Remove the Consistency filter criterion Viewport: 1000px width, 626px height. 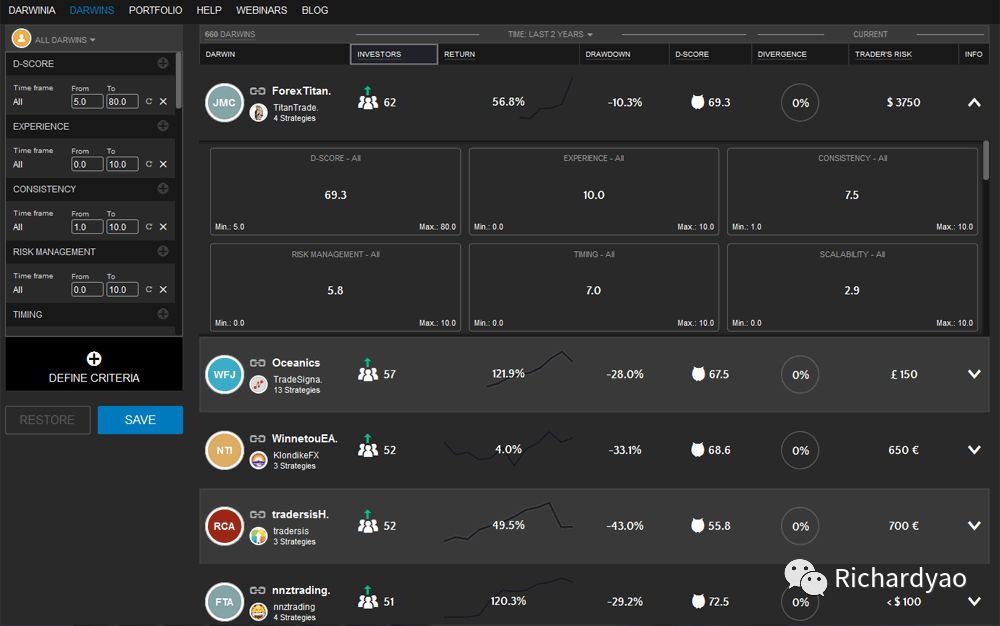pos(163,227)
